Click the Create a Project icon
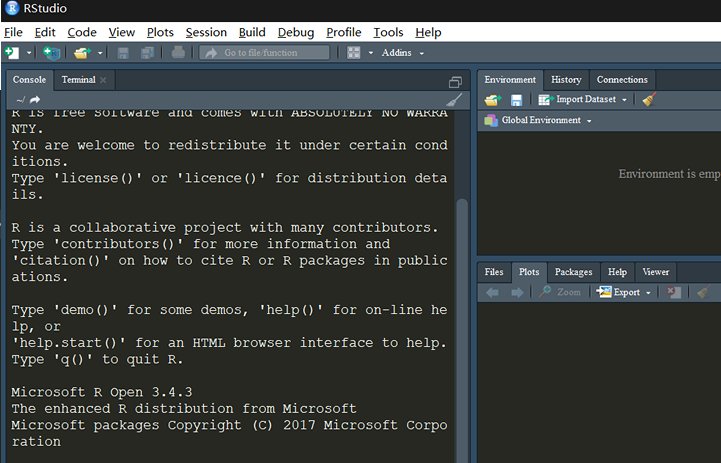 (x=51, y=52)
